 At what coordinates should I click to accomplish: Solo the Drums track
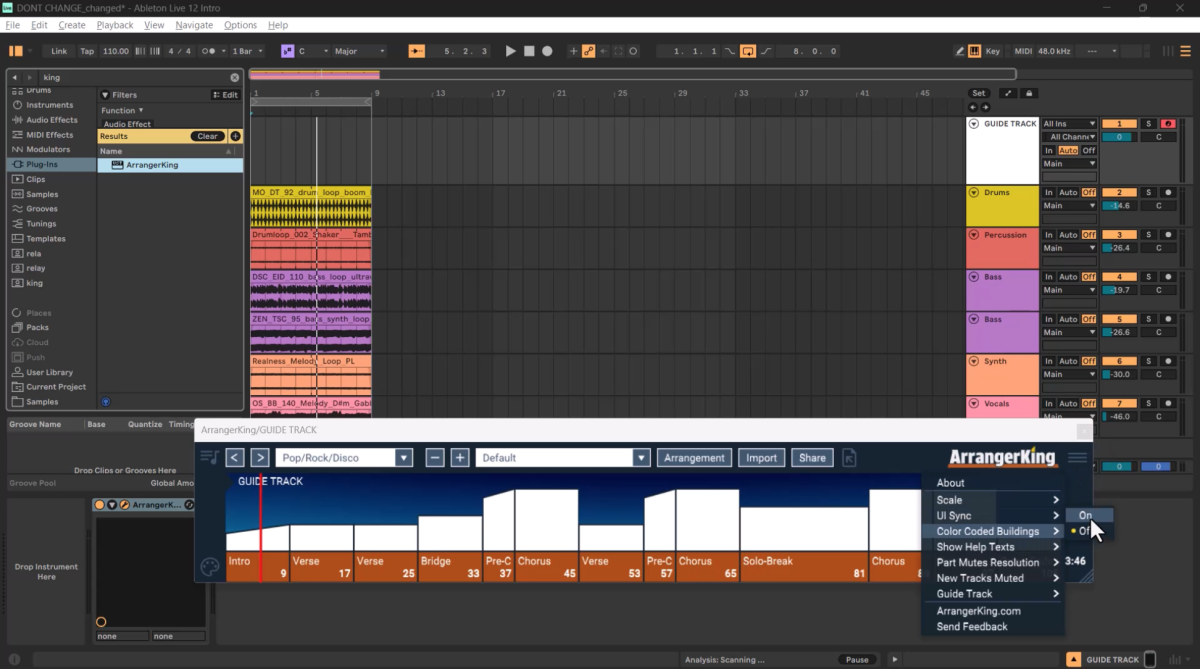[1149, 192]
